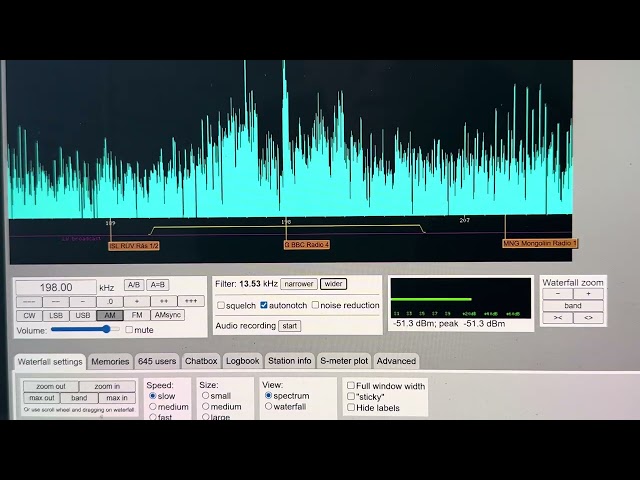Click the Volume slider handle
Image resolution: width=640 pixels, height=480 pixels.
(107, 329)
